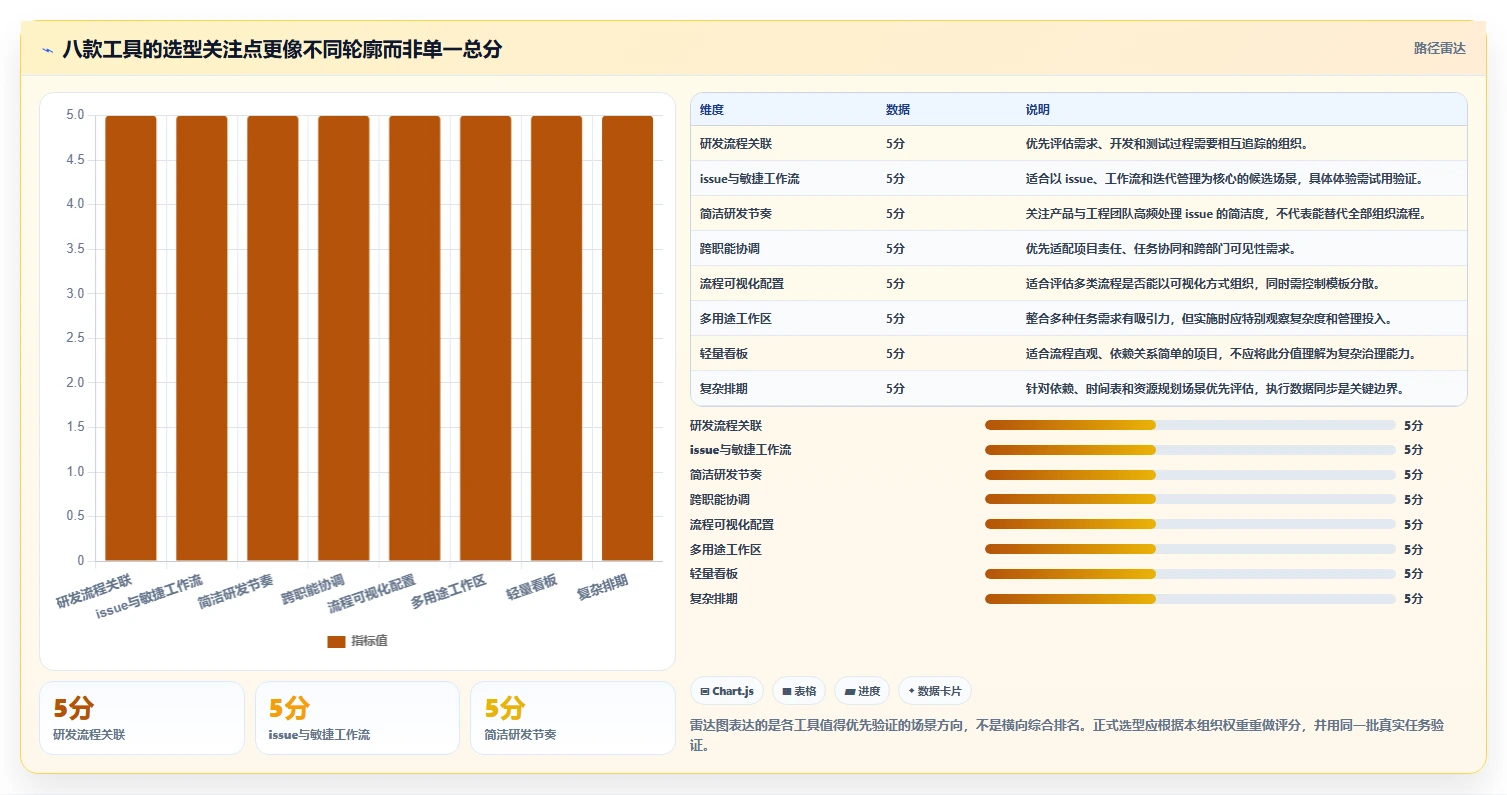
Task: Click 复杂排期 x-axis label under chart
Action: tap(603, 587)
